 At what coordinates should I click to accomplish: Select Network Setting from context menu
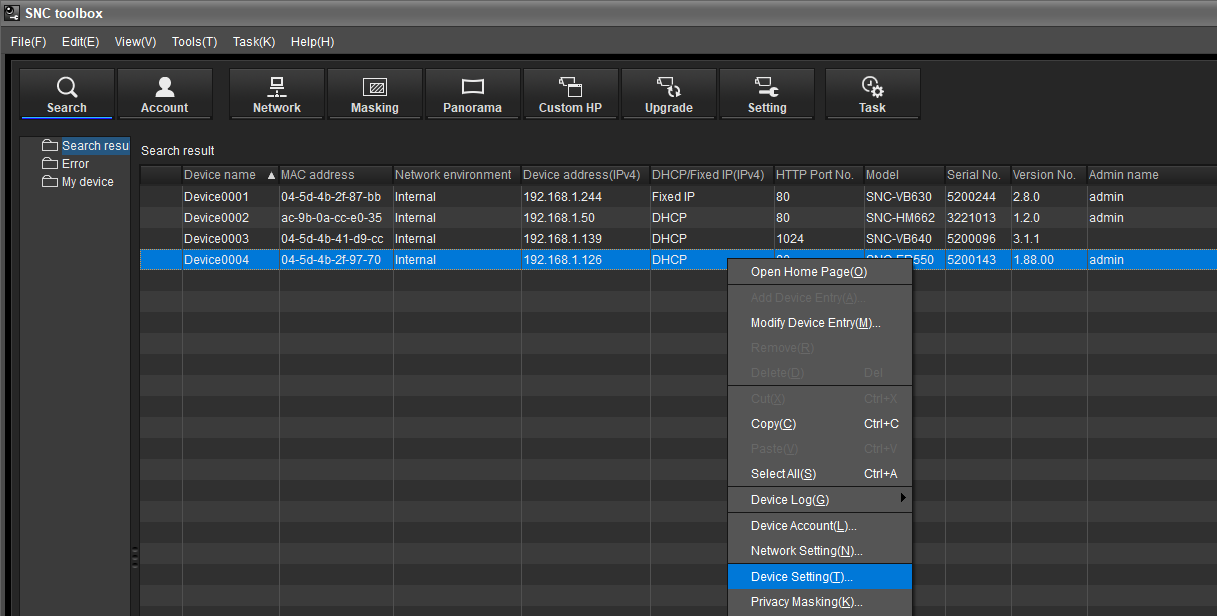click(806, 551)
